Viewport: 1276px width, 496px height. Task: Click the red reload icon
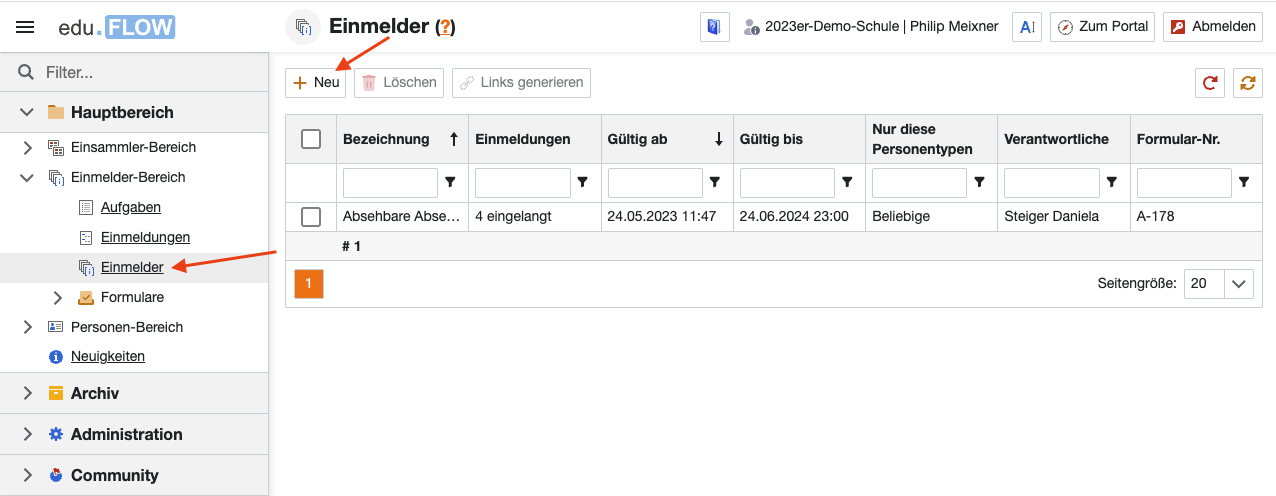(x=1210, y=83)
